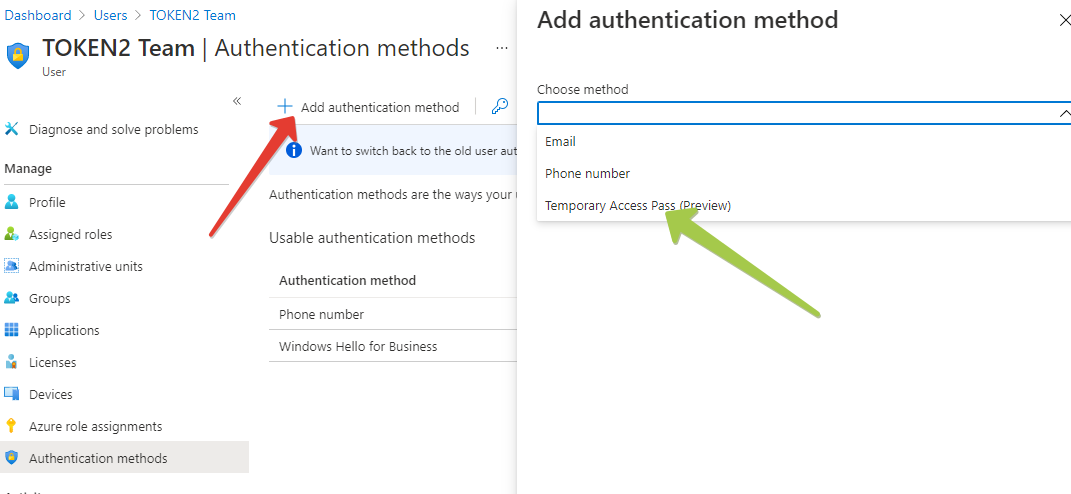
Task: Click the Profile person icon
Action: (12, 202)
